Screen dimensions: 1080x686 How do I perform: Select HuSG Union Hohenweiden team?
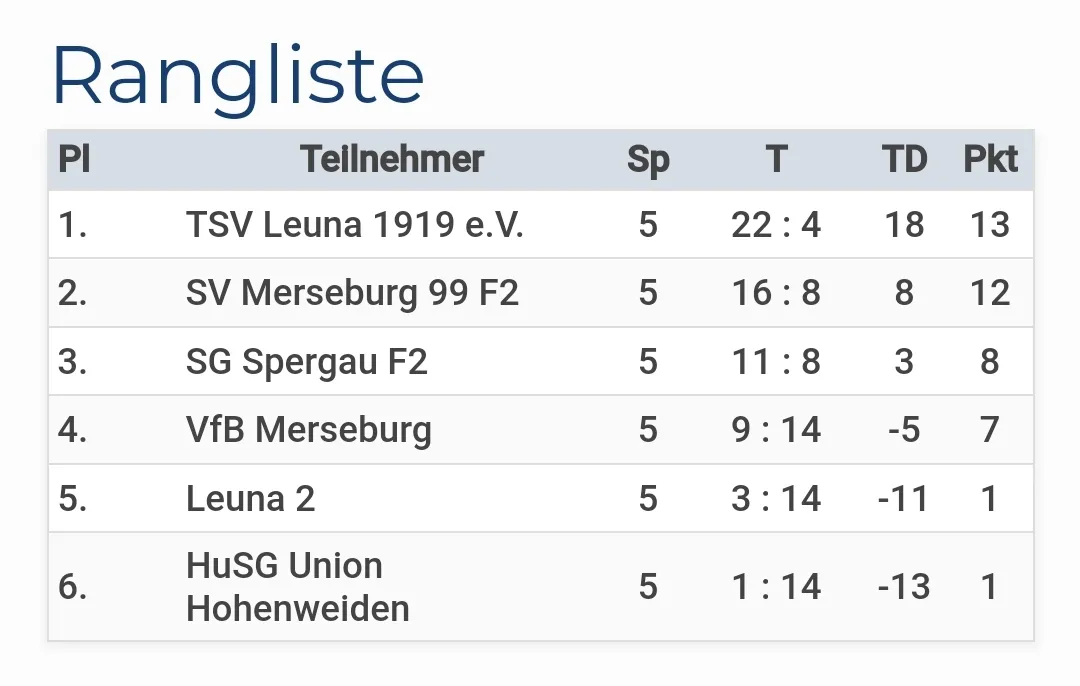[298, 587]
